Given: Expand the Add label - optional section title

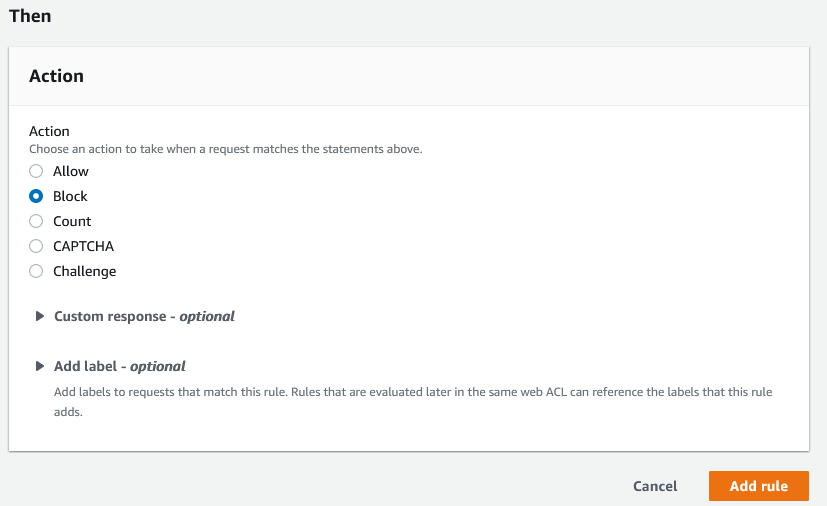Looking at the screenshot, I should pyautogui.click(x=120, y=366).
